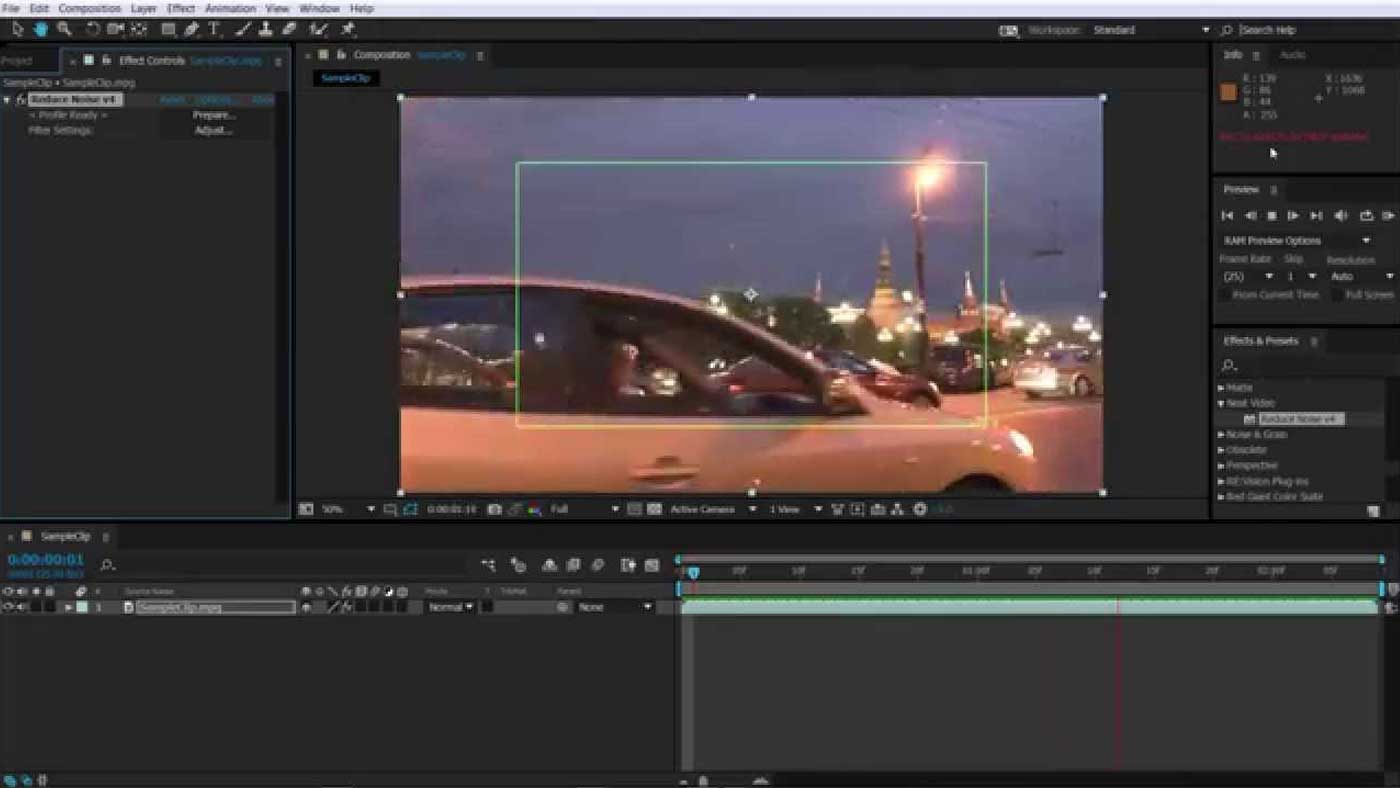1400x788 pixels.
Task: Enable the From Current Time checkbox
Action: pos(1225,295)
